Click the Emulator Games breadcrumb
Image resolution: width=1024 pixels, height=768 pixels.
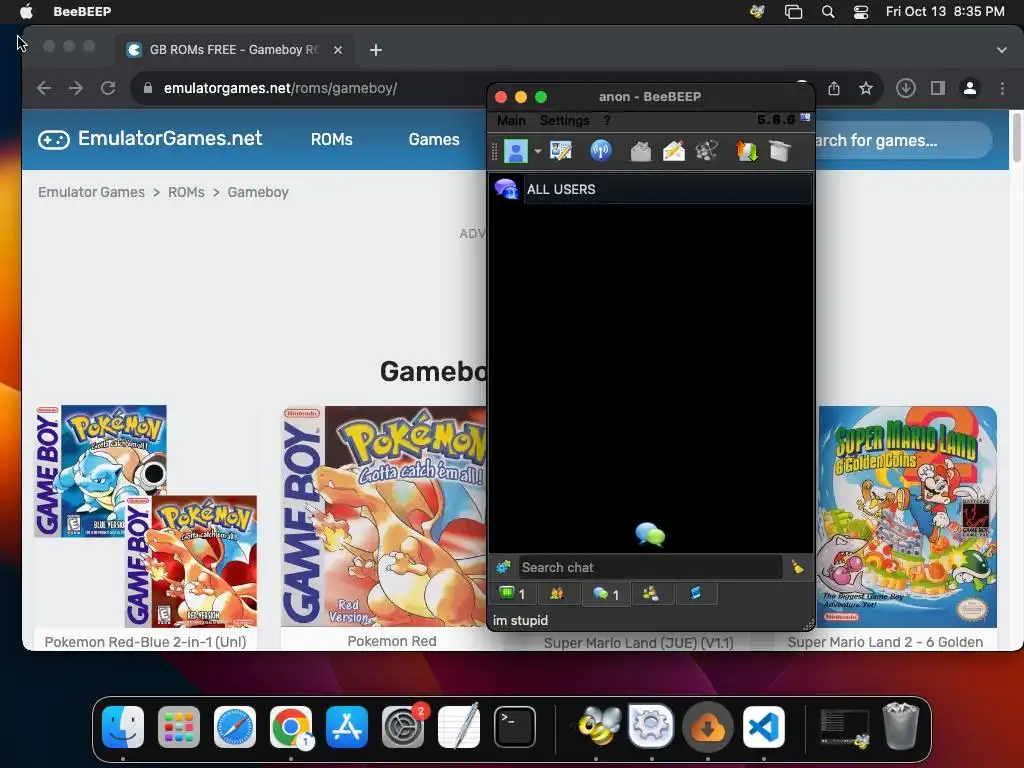click(x=91, y=192)
